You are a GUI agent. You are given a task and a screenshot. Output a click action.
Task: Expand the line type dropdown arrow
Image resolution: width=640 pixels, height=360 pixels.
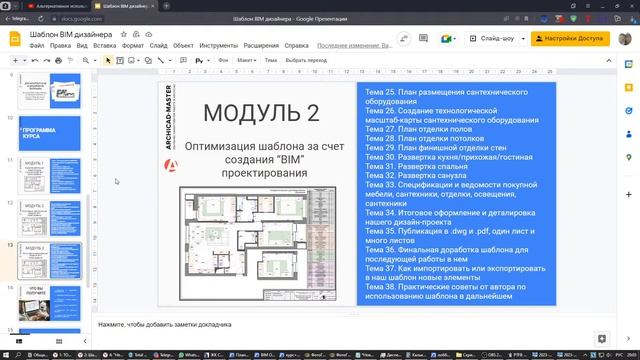170,60
